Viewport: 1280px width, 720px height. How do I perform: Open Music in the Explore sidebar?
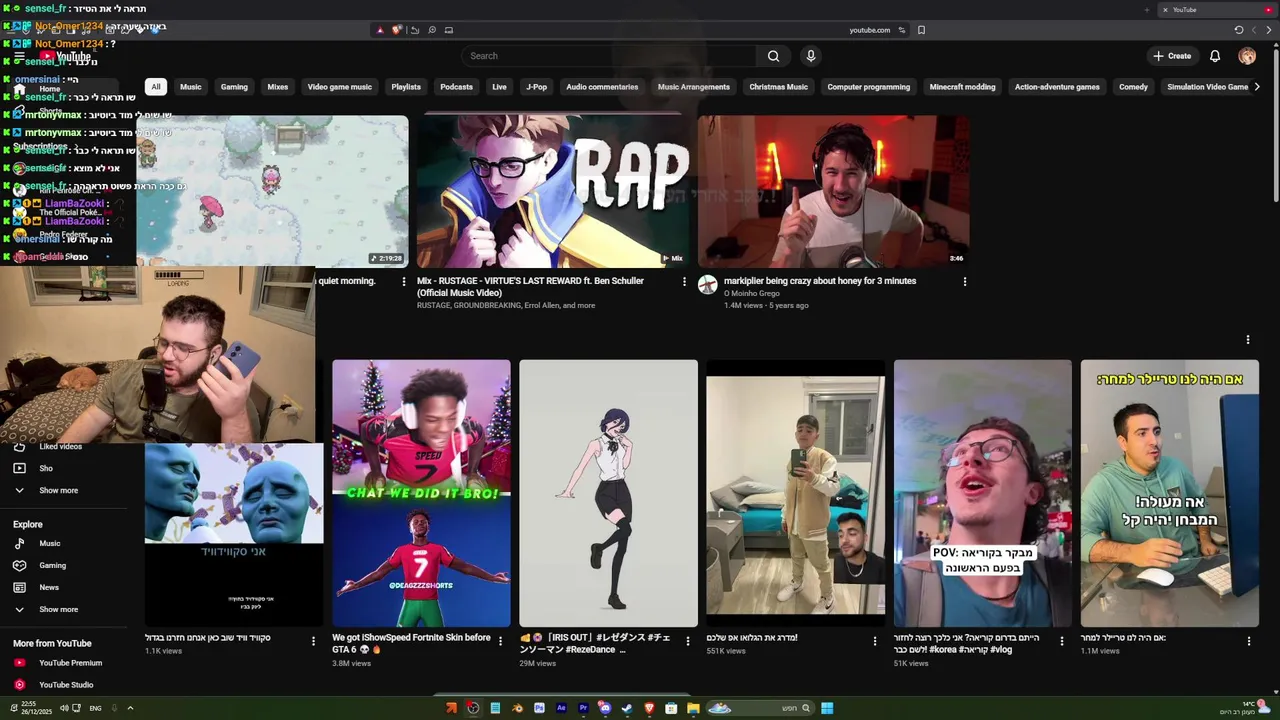tap(50, 543)
